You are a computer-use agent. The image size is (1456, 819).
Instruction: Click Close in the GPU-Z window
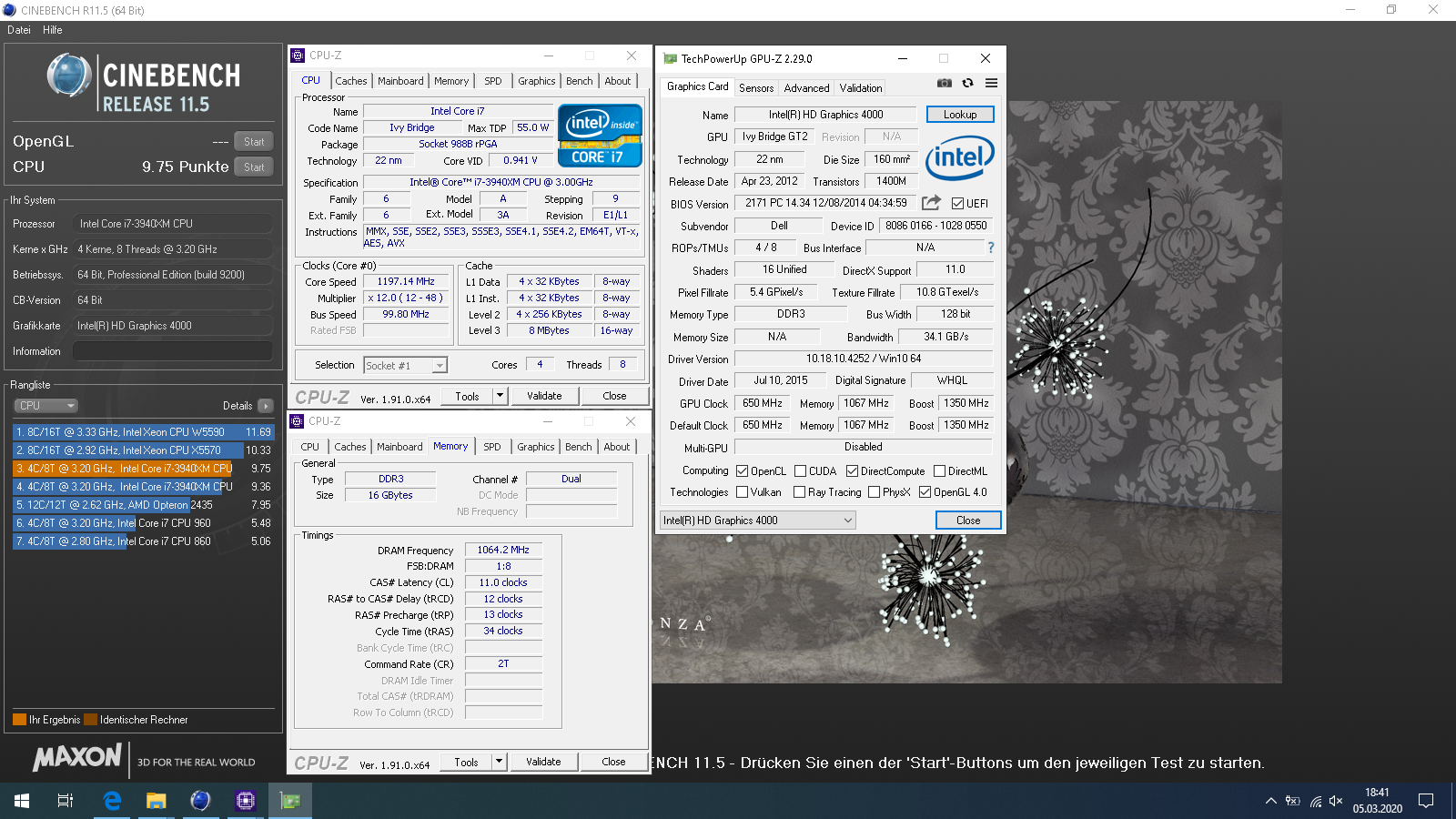[x=968, y=521]
